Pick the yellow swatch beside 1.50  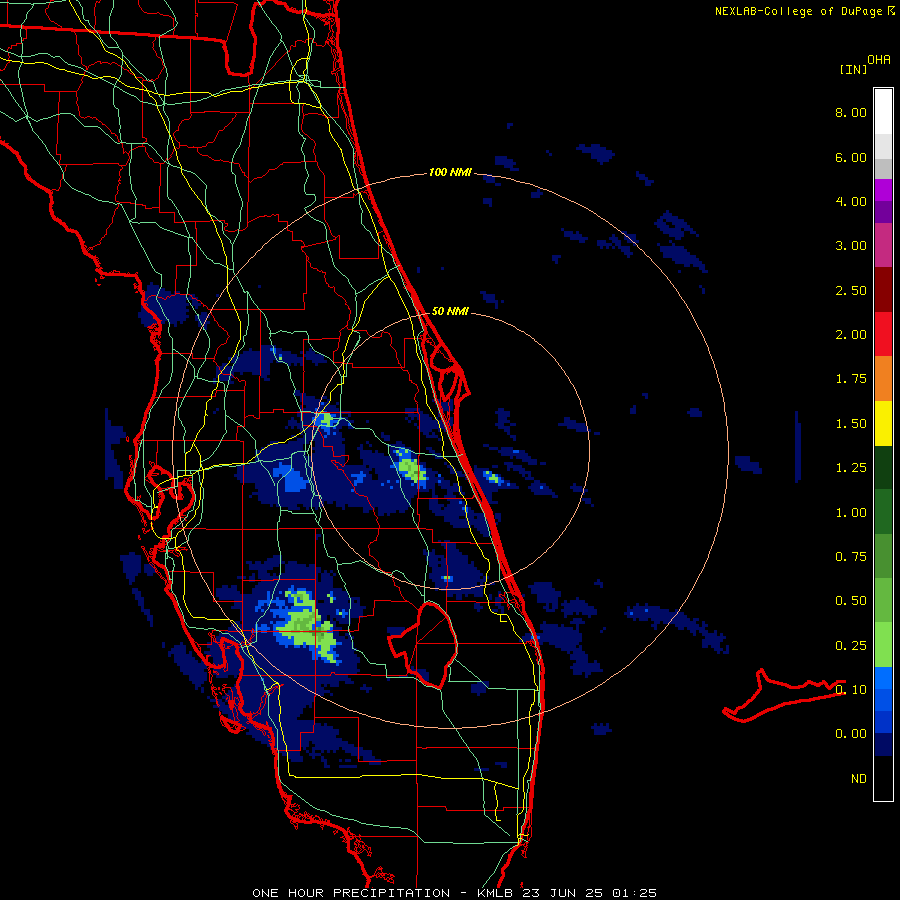pos(883,423)
